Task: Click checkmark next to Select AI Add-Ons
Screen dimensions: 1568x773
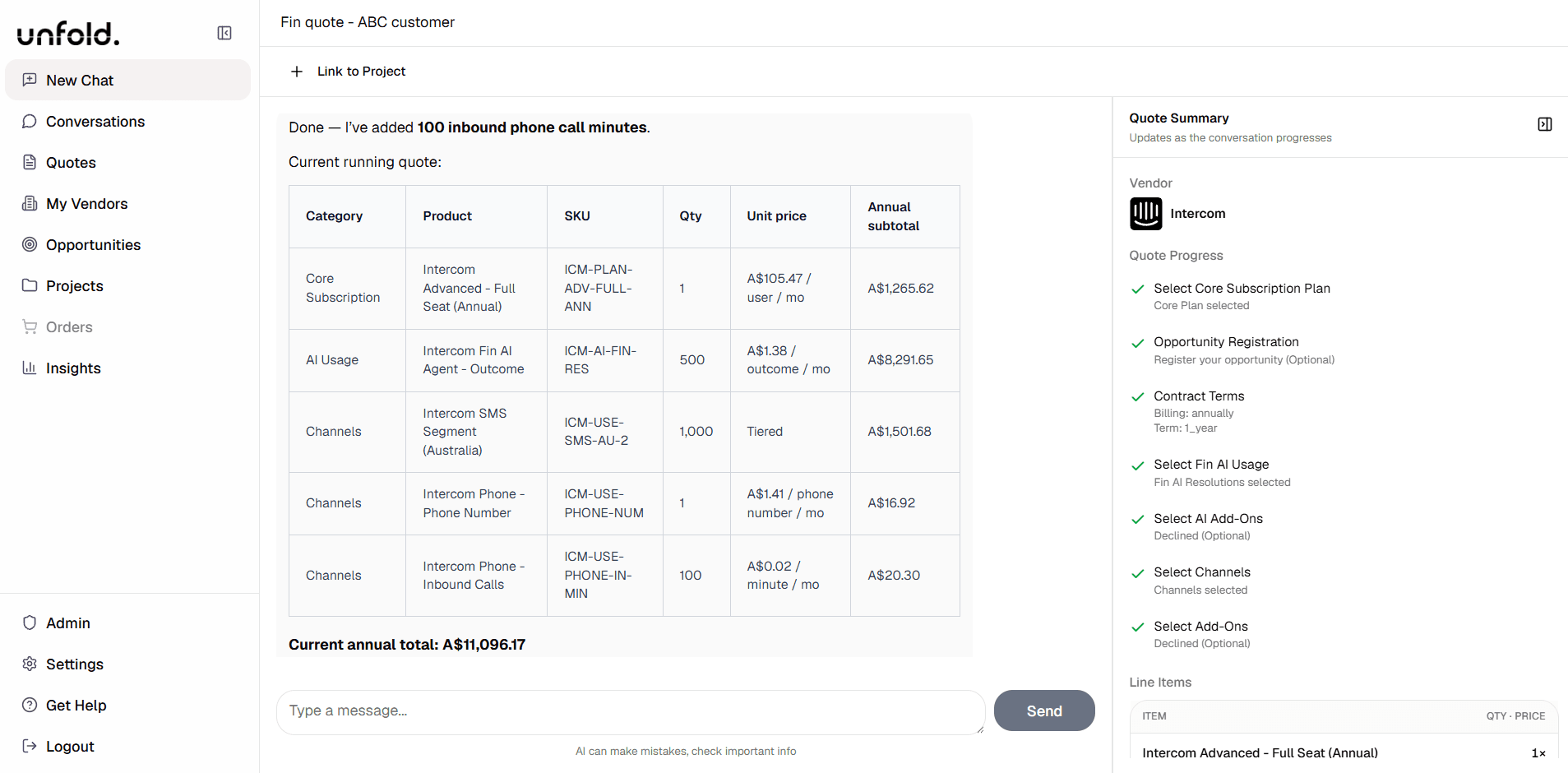Action: 1138,519
